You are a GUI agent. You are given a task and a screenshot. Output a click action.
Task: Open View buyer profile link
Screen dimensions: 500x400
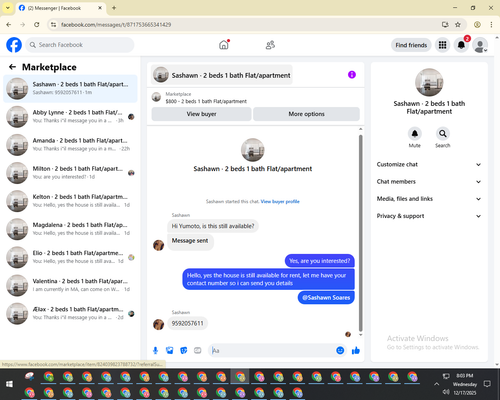[x=280, y=201]
